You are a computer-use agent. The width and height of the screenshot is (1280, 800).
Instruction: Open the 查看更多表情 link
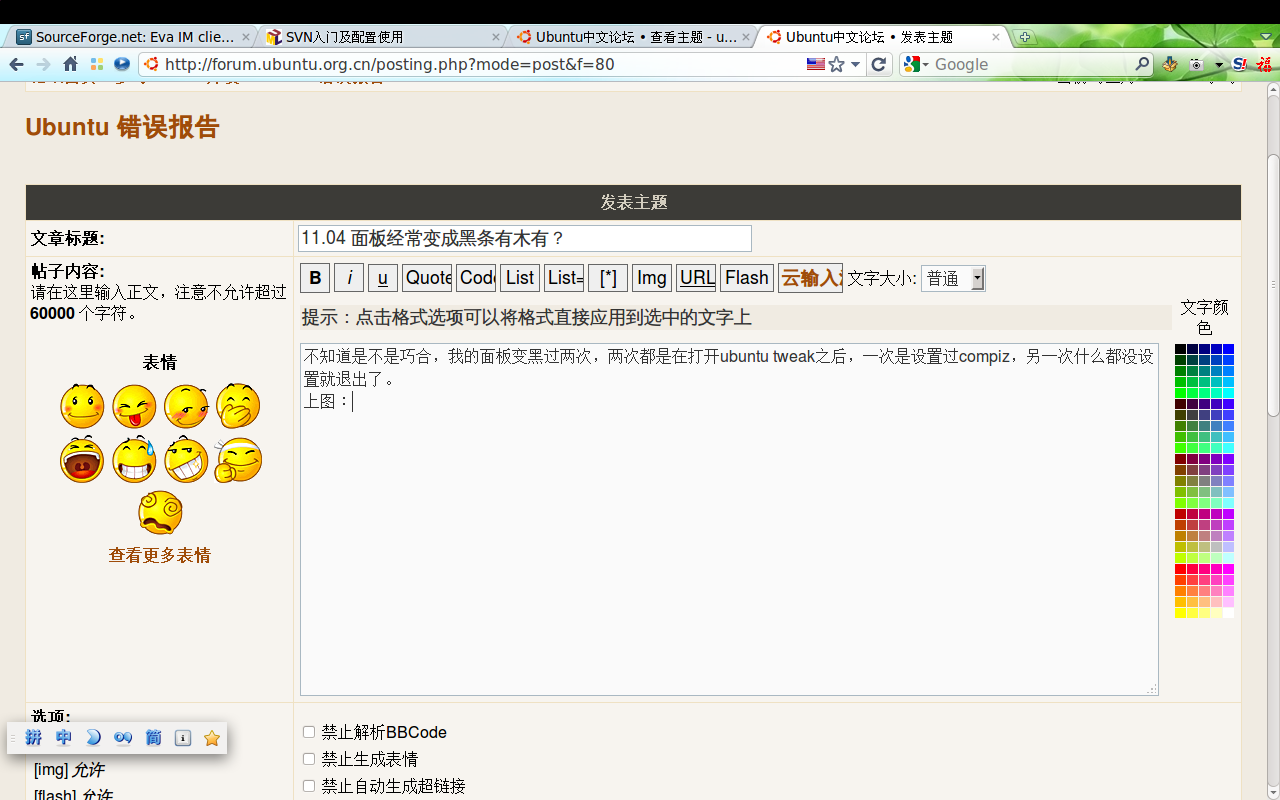click(160, 555)
